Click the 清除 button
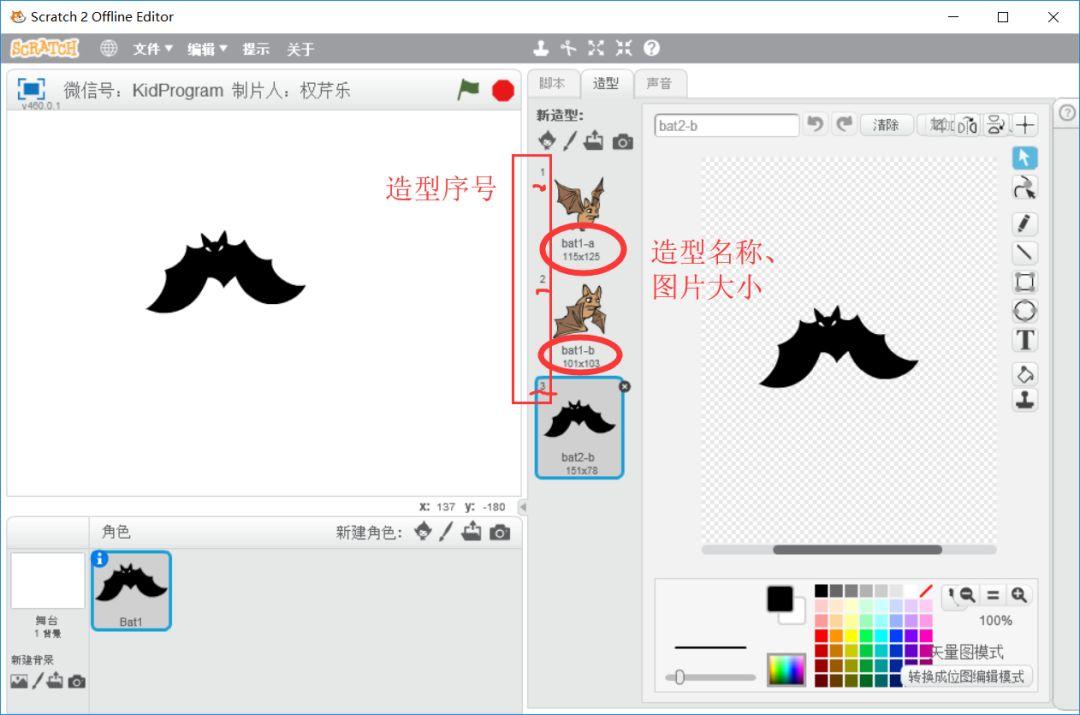 886,125
